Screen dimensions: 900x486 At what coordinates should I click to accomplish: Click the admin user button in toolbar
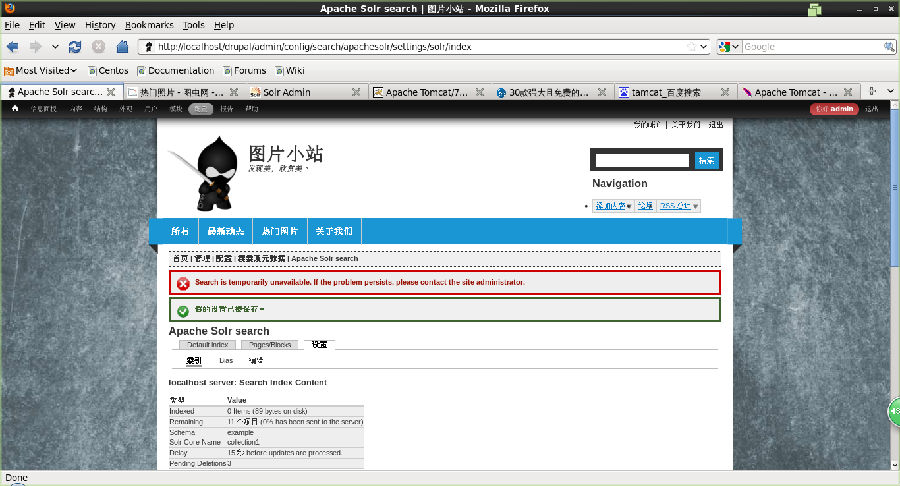834,108
